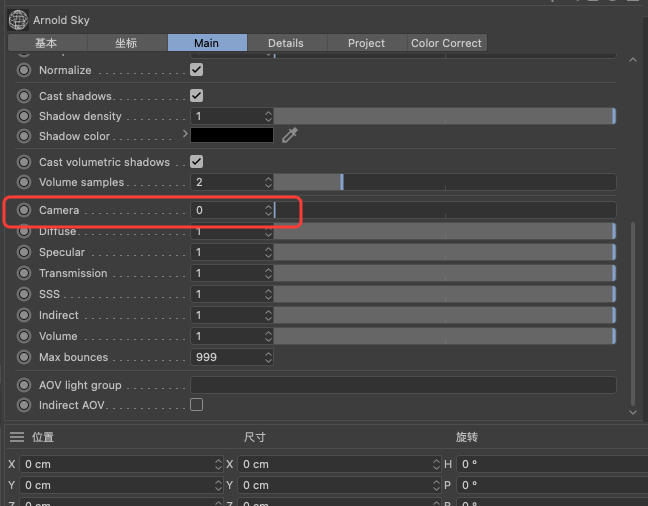Click keyframe dot beside Indirect
This screenshot has height=506, width=648.
point(24,315)
